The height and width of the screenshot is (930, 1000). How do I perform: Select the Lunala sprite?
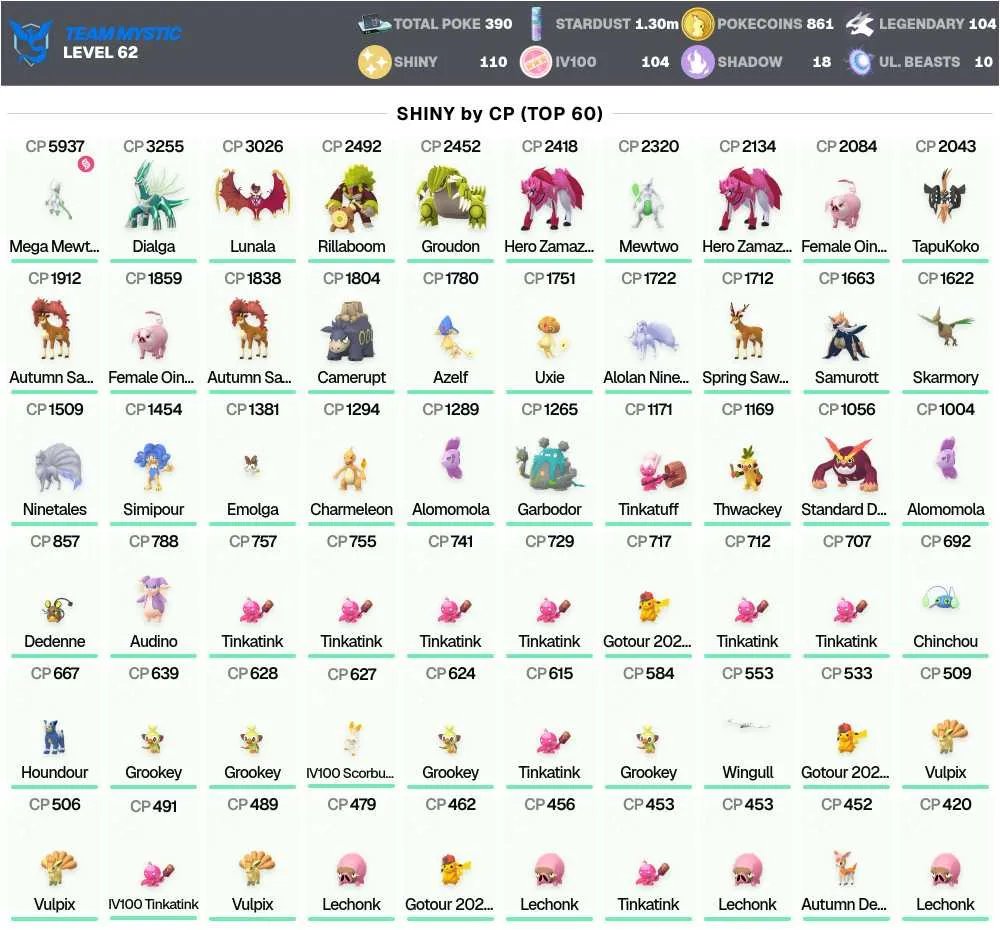253,195
